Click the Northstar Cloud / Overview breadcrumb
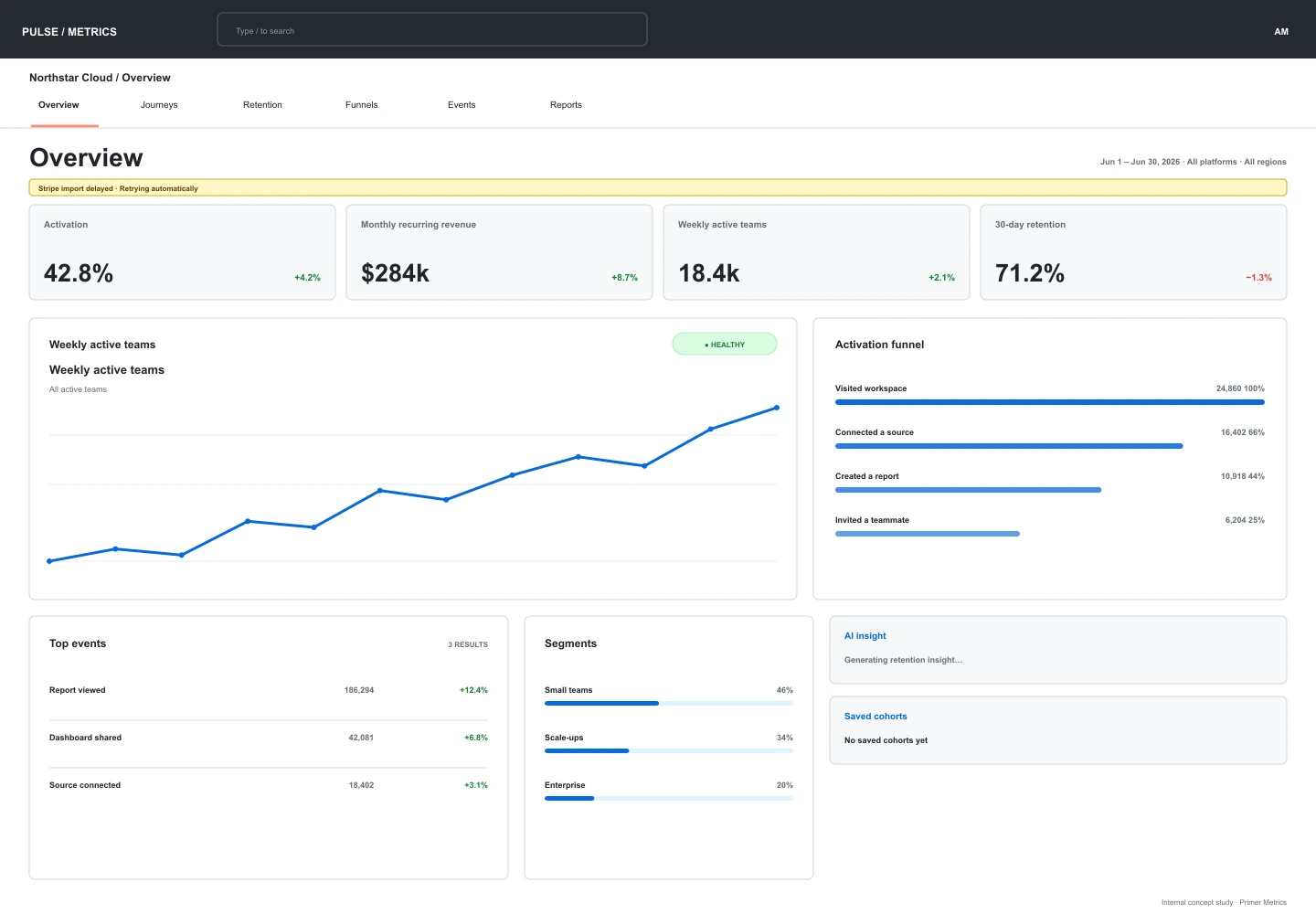This screenshot has width=1316, height=914. coord(100,78)
